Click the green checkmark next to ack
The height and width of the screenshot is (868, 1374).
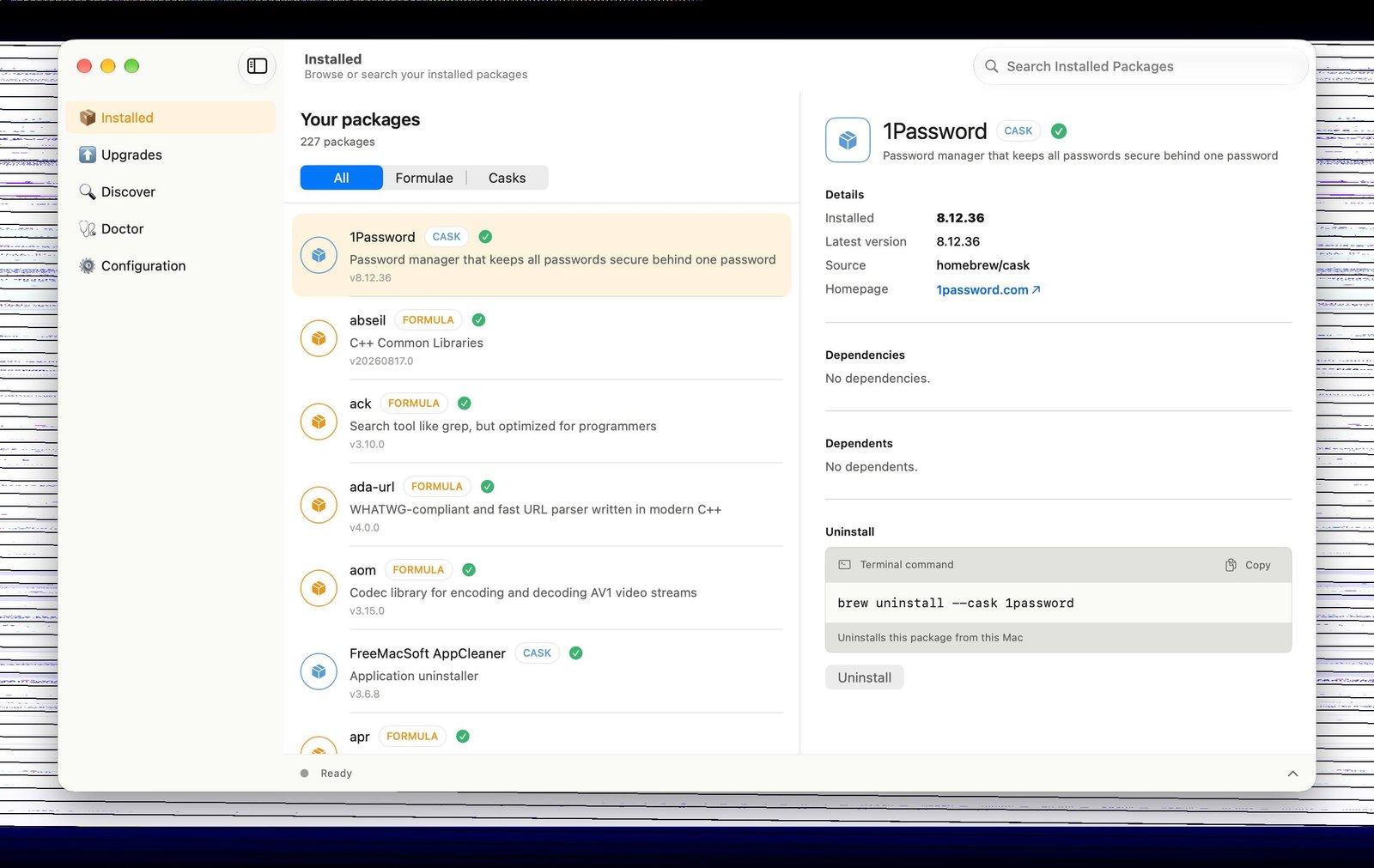pos(465,404)
